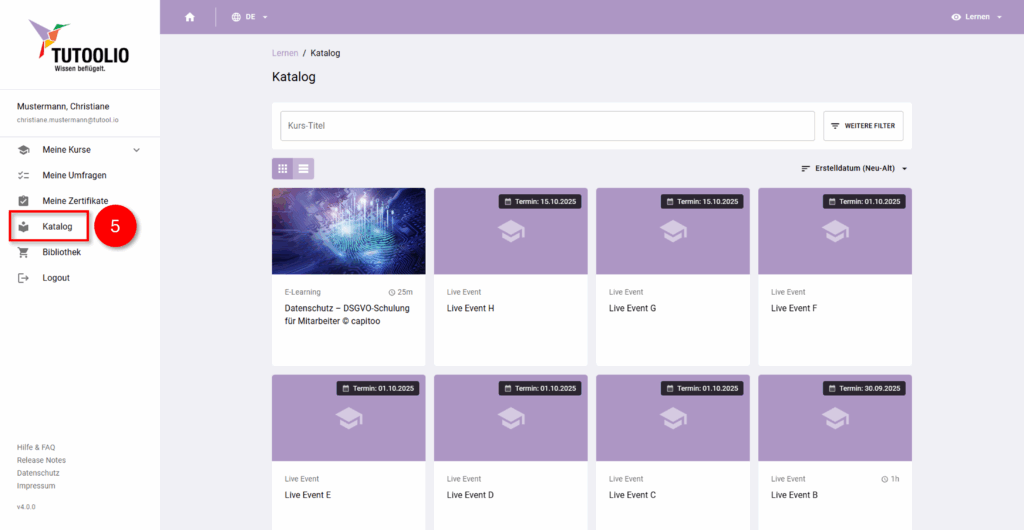Click the home icon in top bar
Image resolution: width=1024 pixels, height=530 pixels.
click(190, 17)
